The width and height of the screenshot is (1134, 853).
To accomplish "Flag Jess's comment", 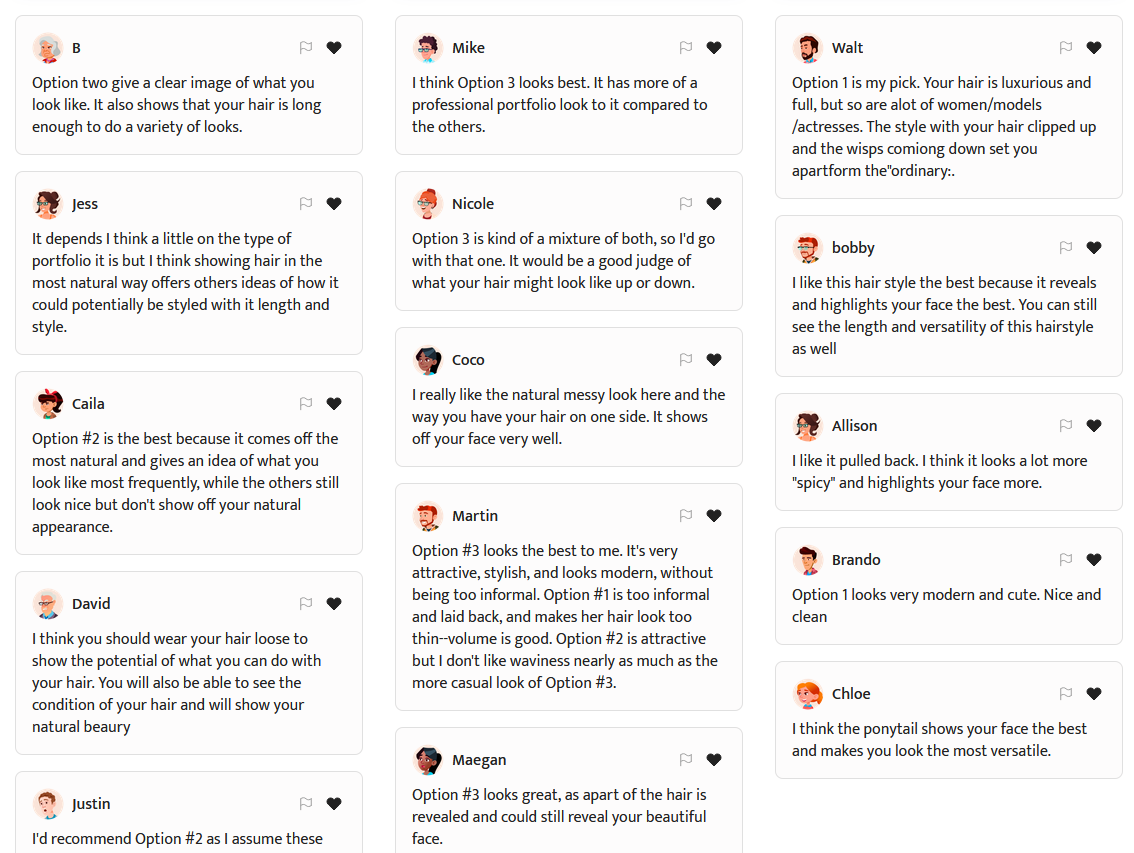I will 306,204.
